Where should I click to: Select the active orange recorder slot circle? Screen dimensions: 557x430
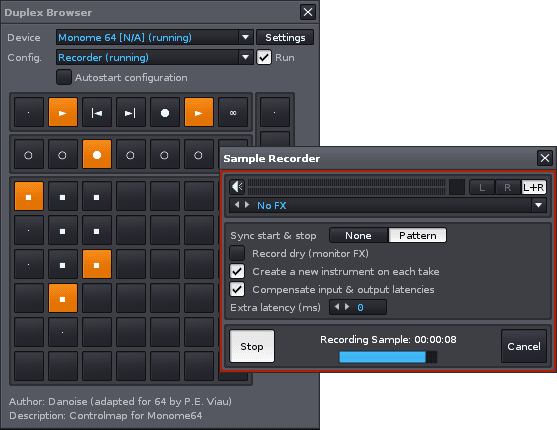click(x=97, y=154)
